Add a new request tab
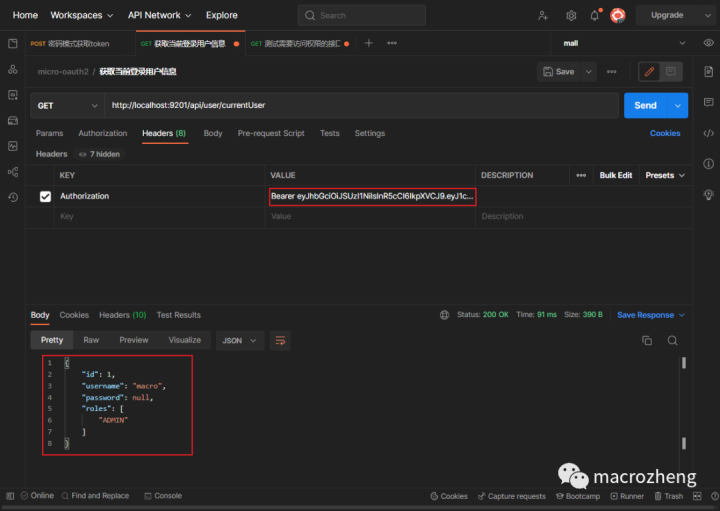The width and height of the screenshot is (720, 511). click(368, 43)
